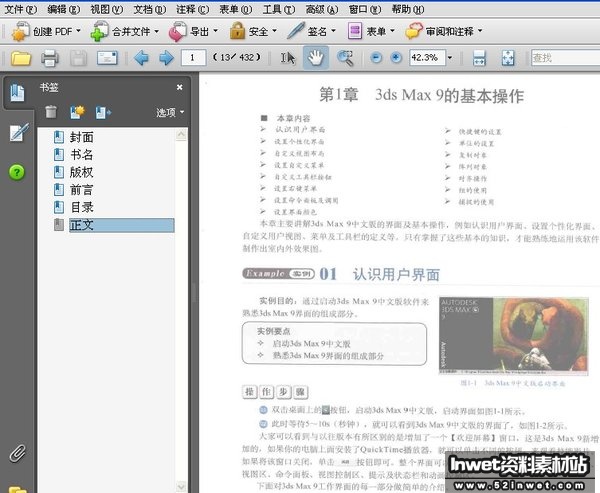Screen dimensions: 600x493
Task: Select the 前言 bookmark
Action: pos(82,190)
